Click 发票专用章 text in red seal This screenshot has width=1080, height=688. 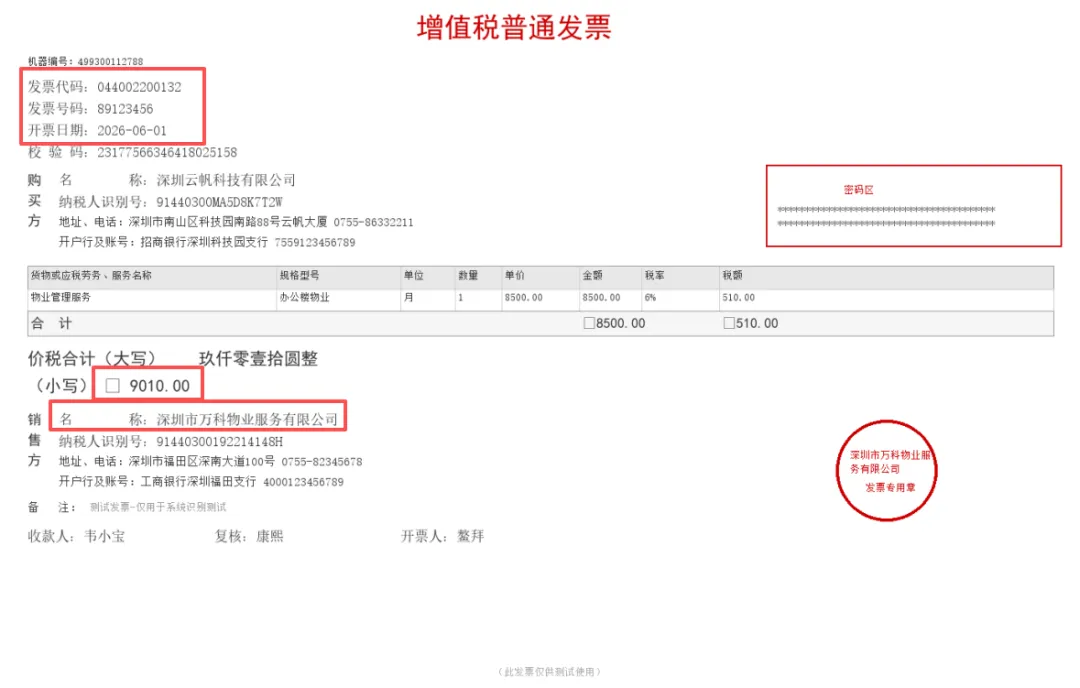tap(890, 488)
